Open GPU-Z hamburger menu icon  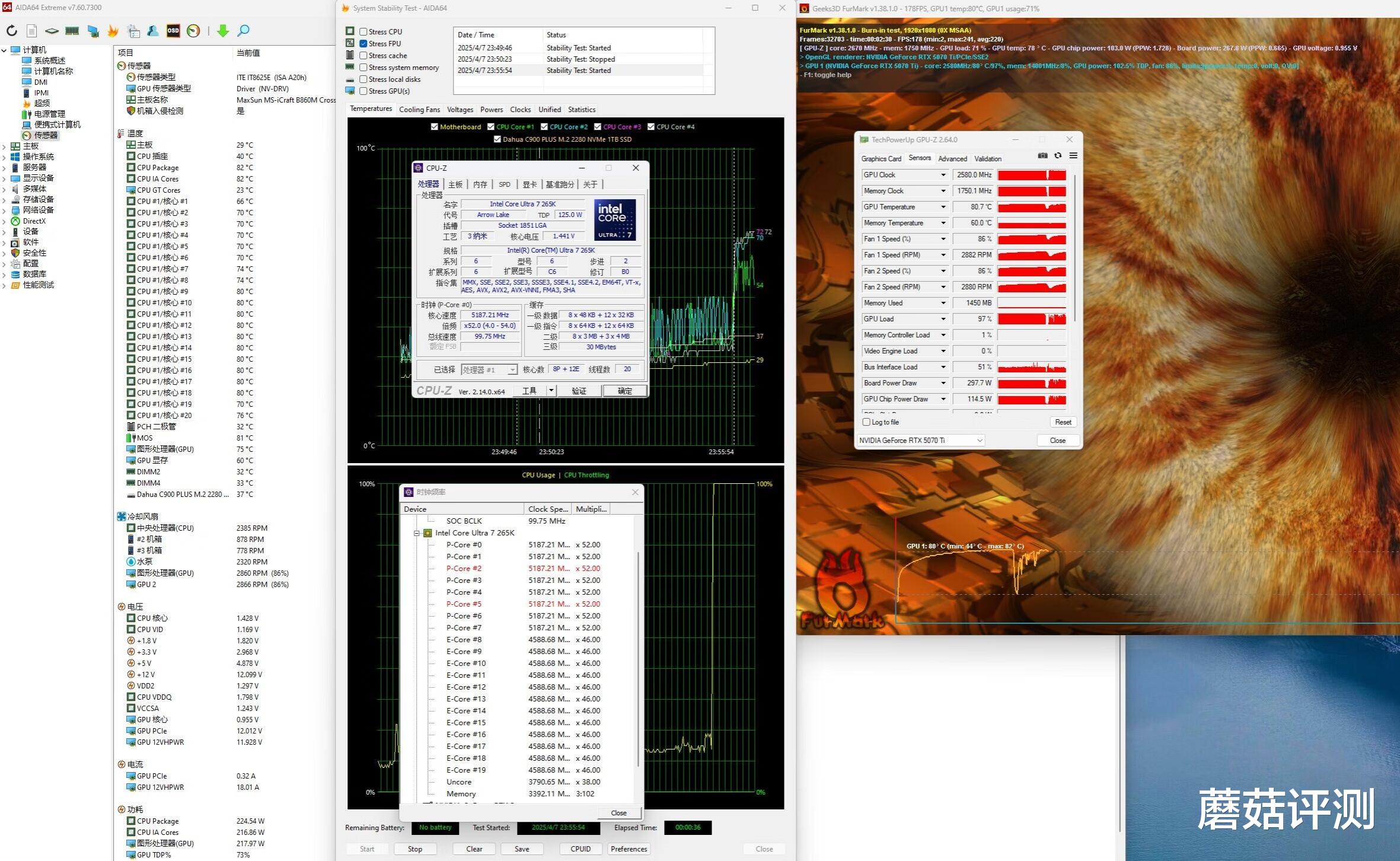point(1073,156)
